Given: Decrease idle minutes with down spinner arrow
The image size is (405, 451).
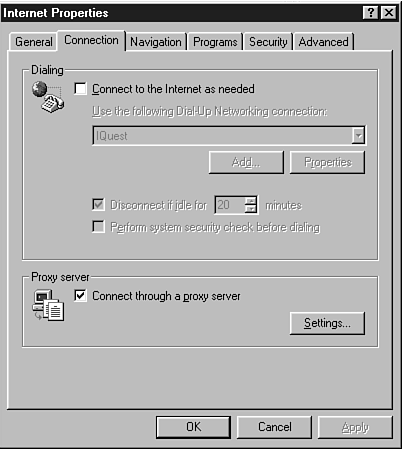Looking at the screenshot, I should [x=251, y=209].
